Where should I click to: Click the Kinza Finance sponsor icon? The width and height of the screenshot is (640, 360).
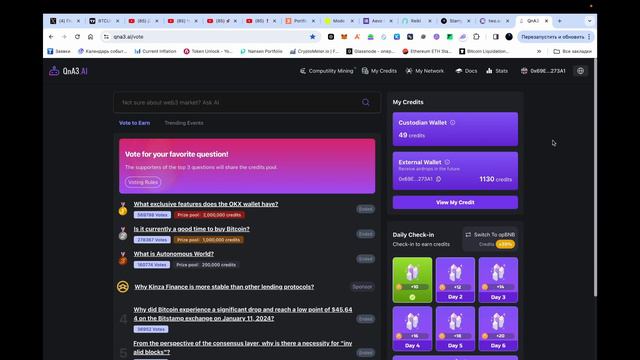click(122, 287)
